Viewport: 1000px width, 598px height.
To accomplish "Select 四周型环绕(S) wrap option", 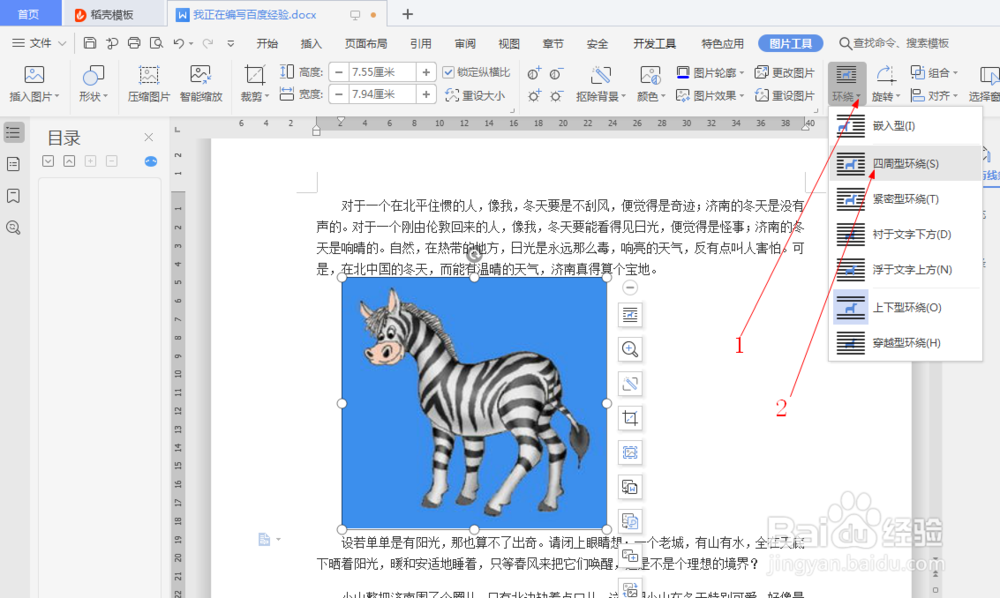I will tap(905, 164).
